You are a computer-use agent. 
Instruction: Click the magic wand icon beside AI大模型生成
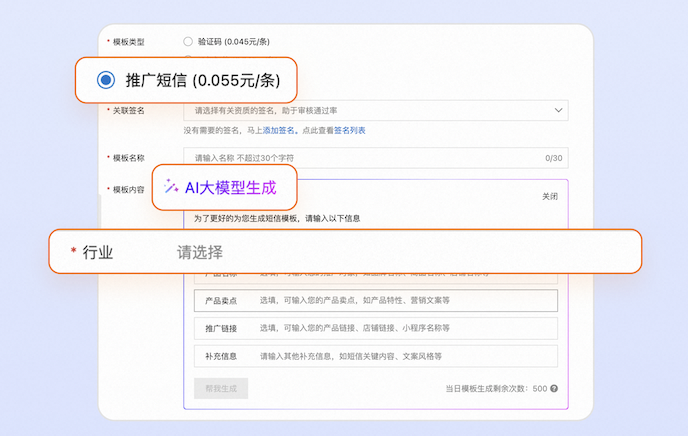point(171,187)
